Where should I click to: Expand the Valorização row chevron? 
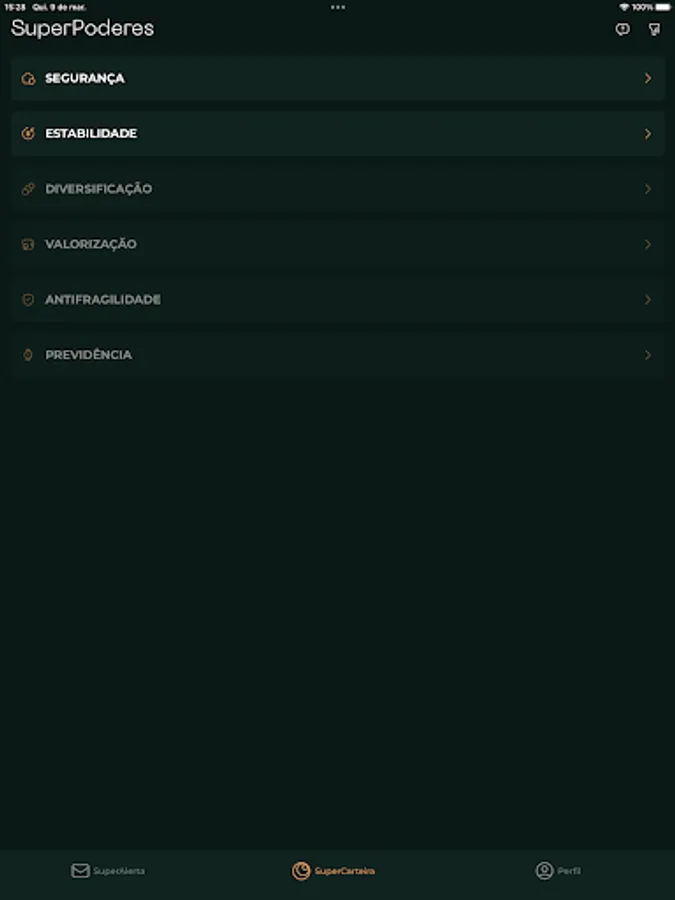pyautogui.click(x=648, y=245)
